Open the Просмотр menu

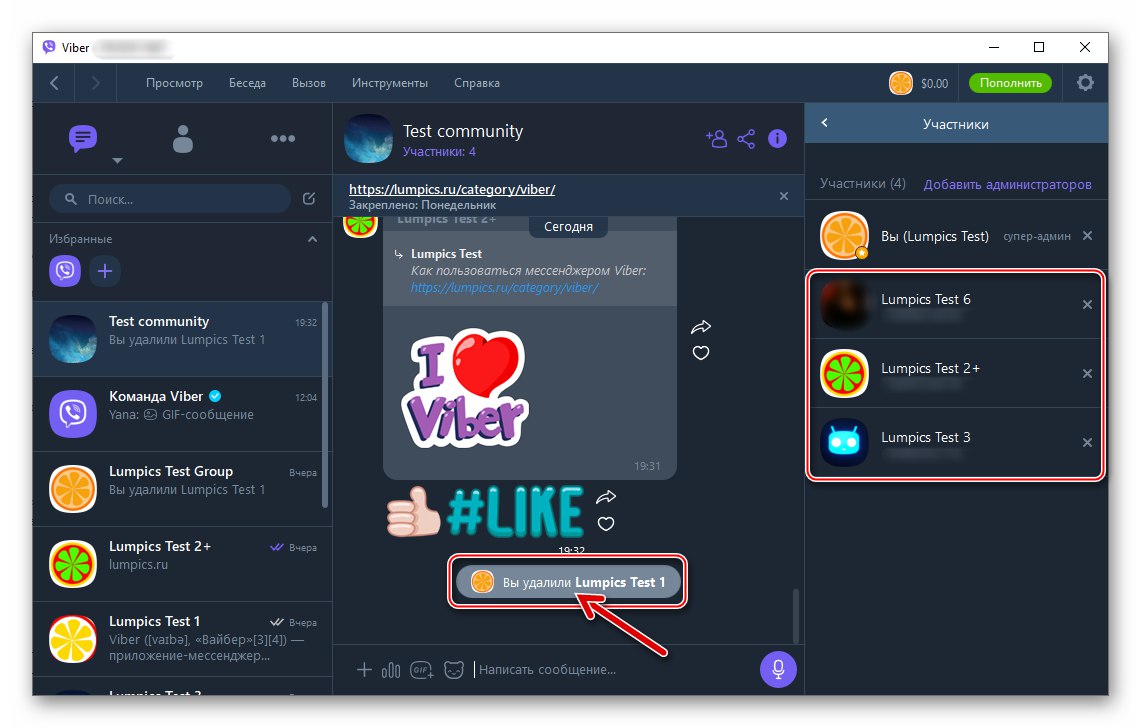(174, 83)
